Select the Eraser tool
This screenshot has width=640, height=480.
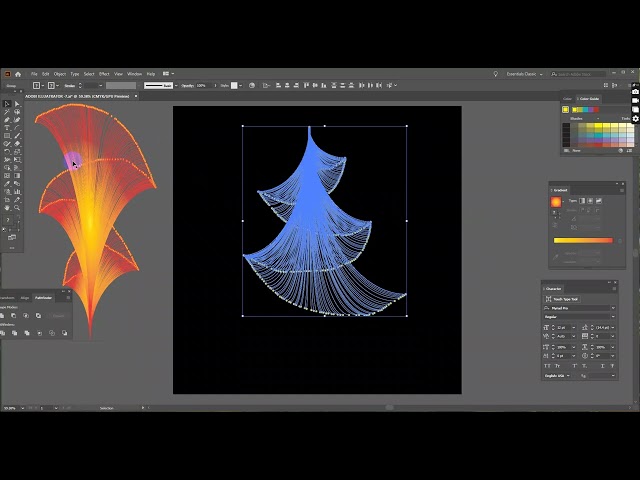[17, 144]
